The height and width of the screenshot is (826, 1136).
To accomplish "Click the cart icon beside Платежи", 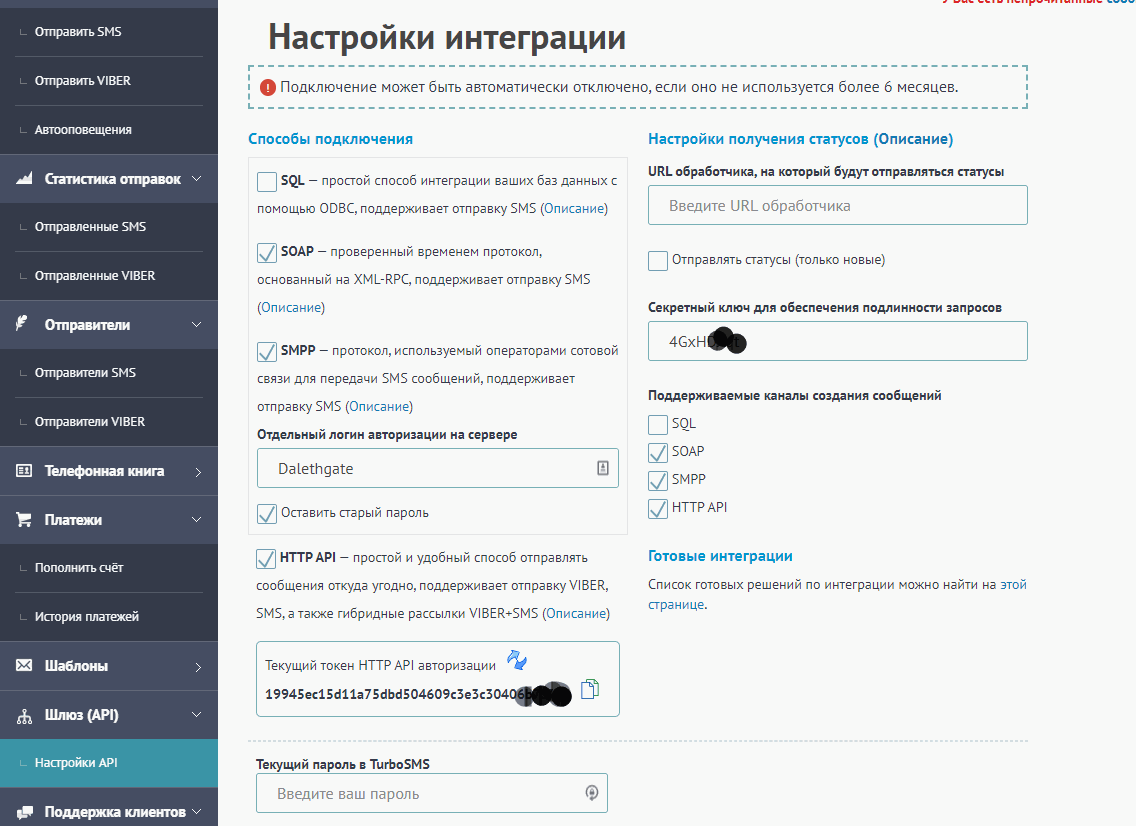I will tap(25, 520).
